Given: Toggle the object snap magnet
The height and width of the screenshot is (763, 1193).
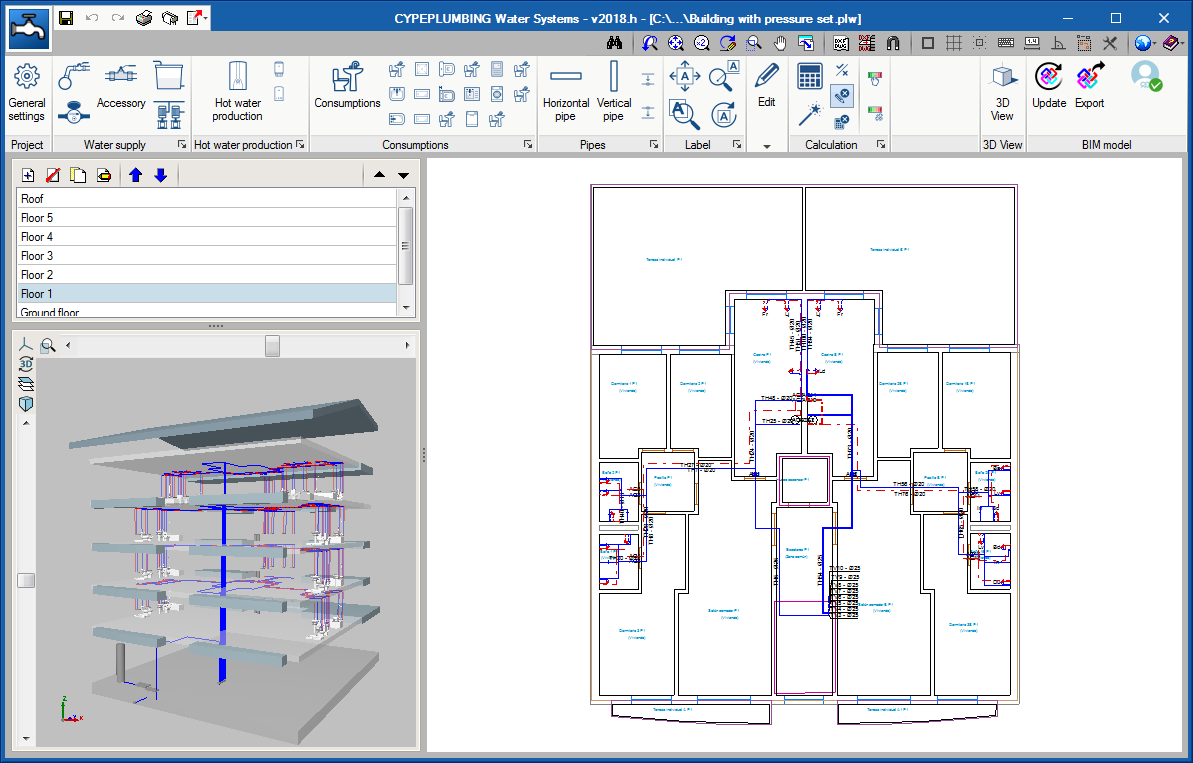Looking at the screenshot, I should [893, 43].
